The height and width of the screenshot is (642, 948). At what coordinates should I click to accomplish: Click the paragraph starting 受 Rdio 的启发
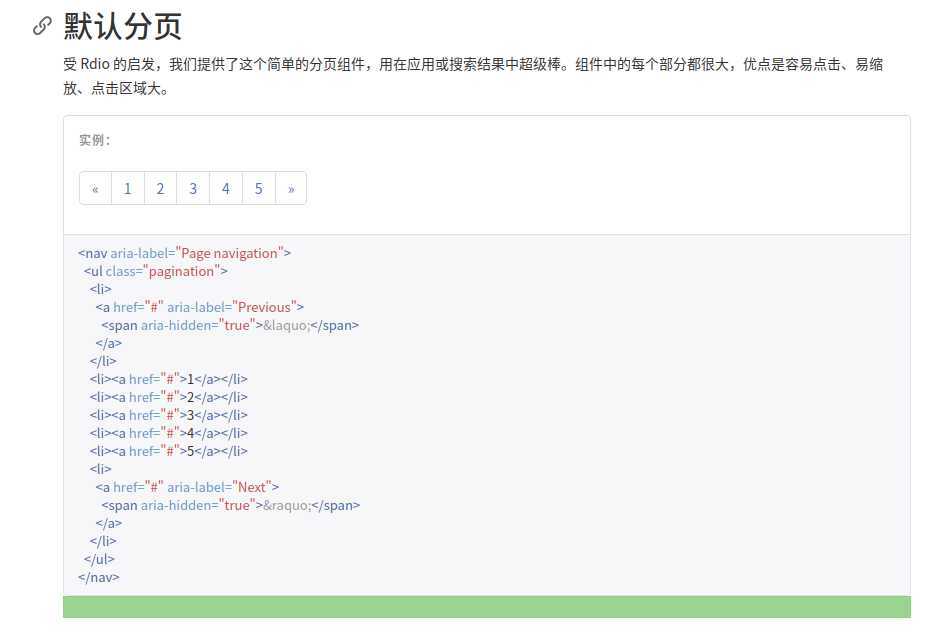(473, 76)
